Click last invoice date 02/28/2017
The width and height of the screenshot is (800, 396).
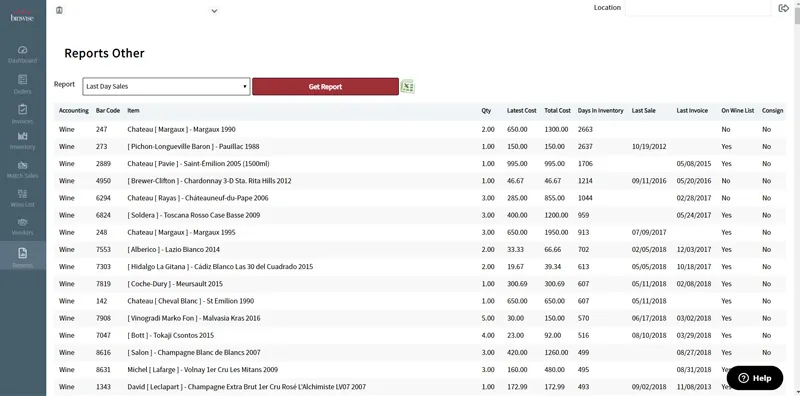(694, 198)
